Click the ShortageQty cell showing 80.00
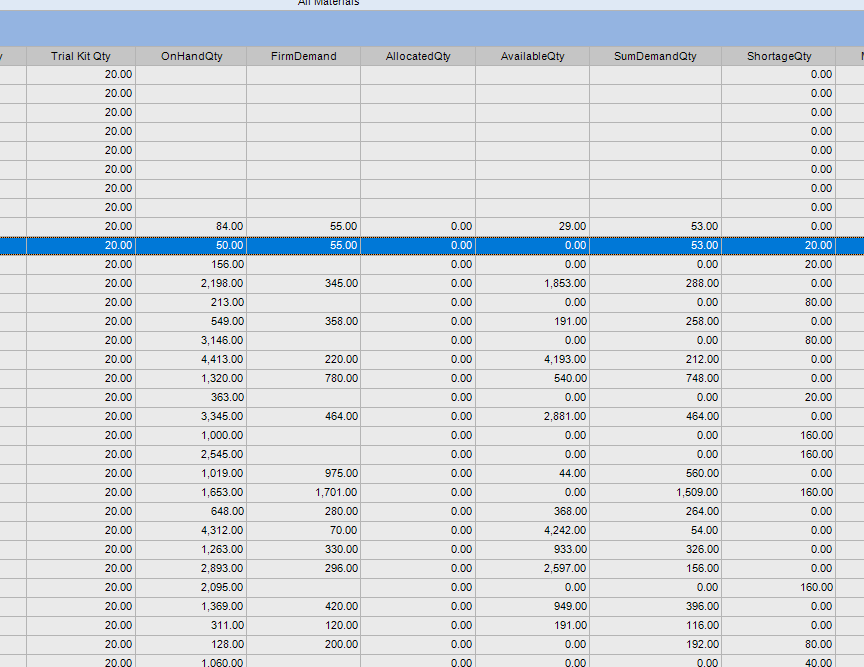The width and height of the screenshot is (864, 667). [x=817, y=302]
